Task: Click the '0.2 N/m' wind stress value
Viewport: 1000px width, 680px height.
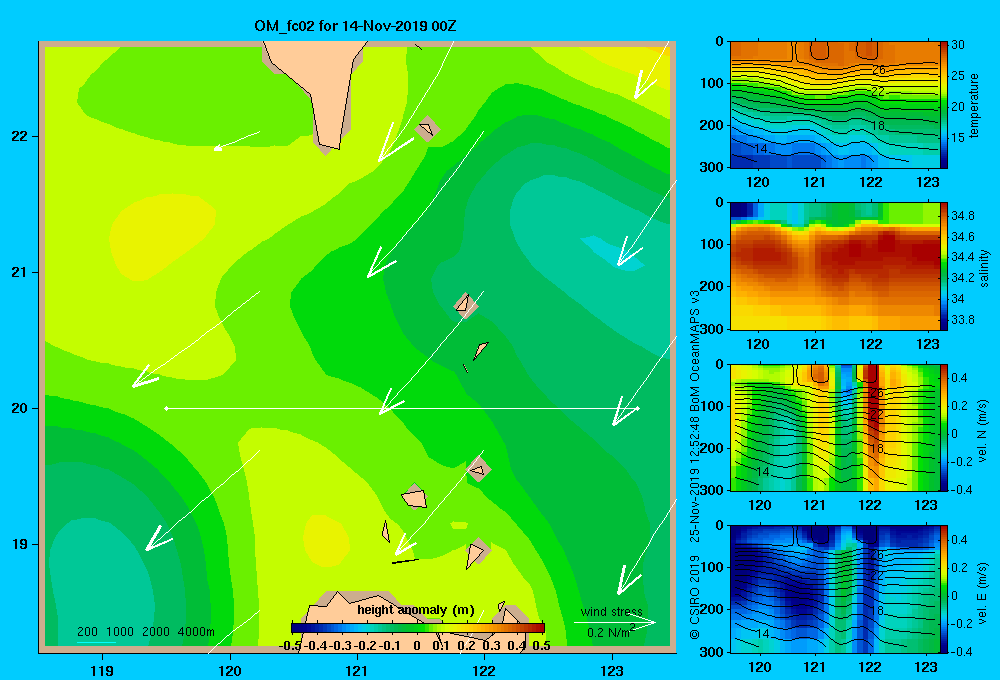Action: click(608, 633)
